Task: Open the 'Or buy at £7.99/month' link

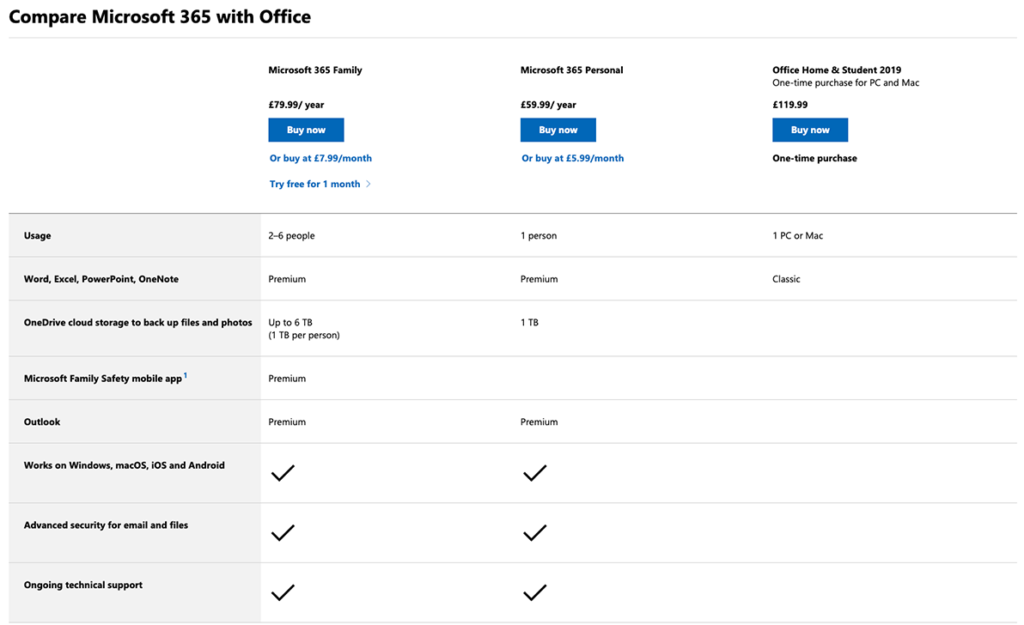Action: [320, 158]
